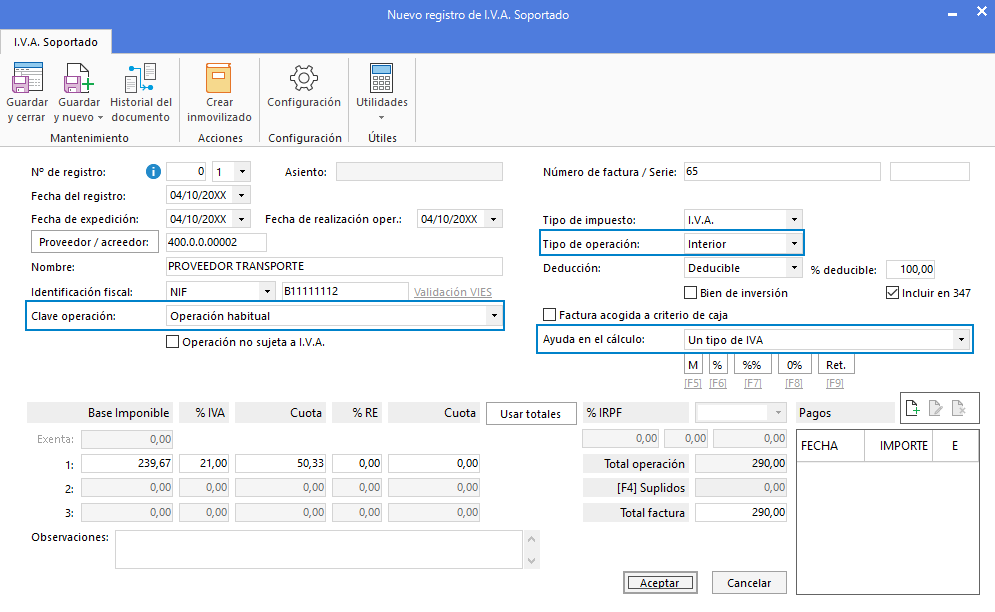Expand Identificación fiscal NIF dropdown
Screen dimensions: 995x612
(x=267, y=291)
